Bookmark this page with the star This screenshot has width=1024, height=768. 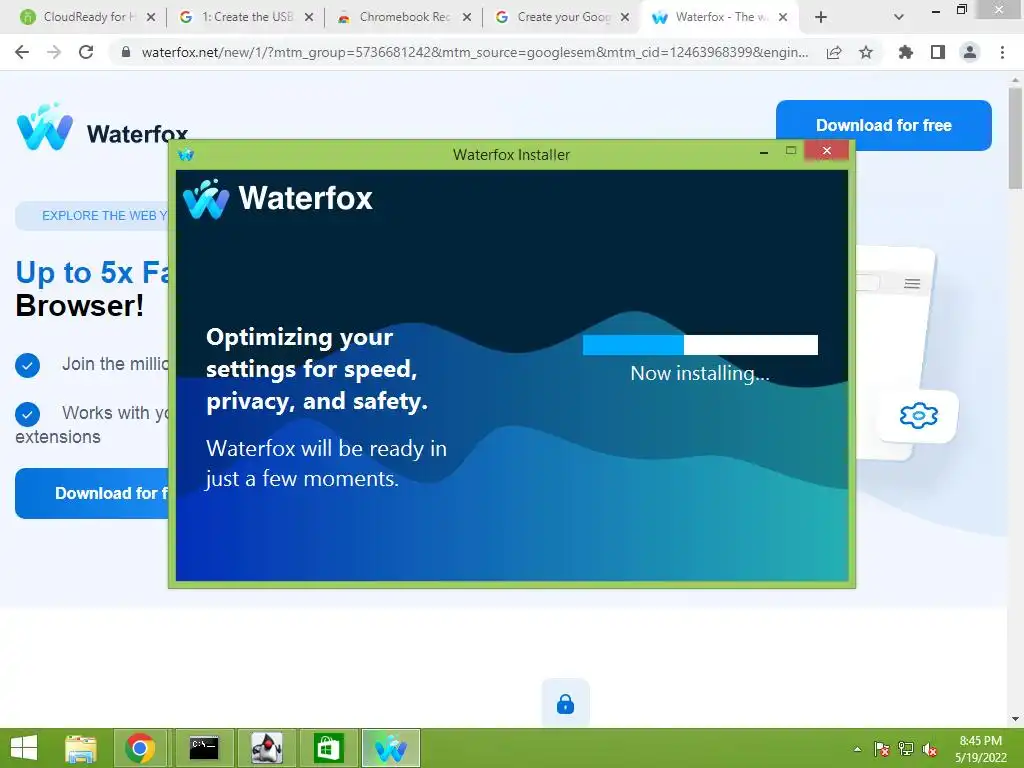coord(866,52)
